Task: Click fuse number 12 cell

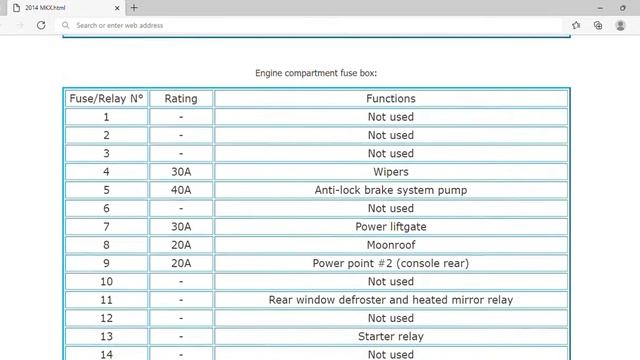Action: tap(106, 318)
